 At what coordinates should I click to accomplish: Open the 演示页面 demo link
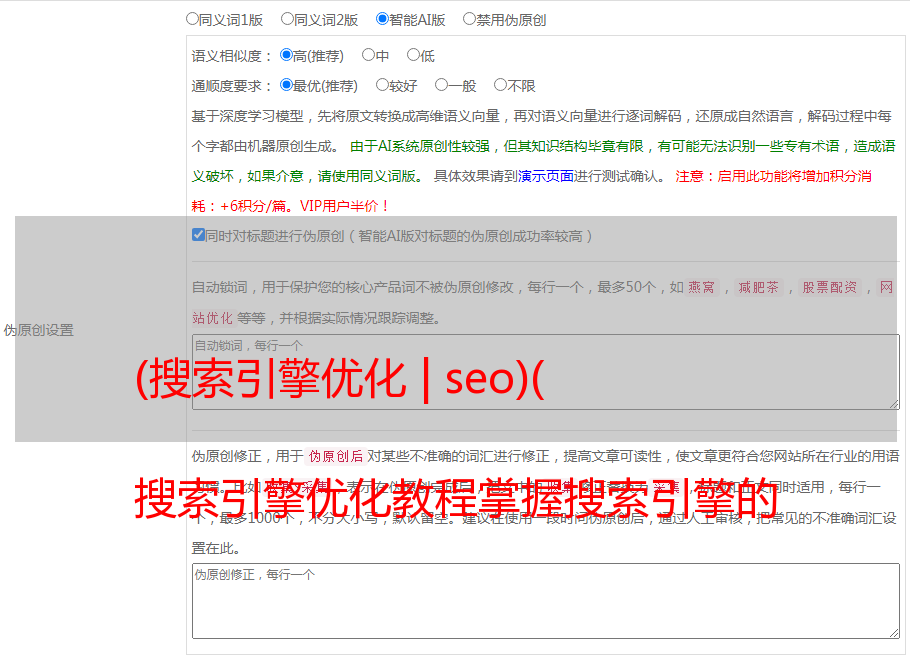pyautogui.click(x=545, y=176)
